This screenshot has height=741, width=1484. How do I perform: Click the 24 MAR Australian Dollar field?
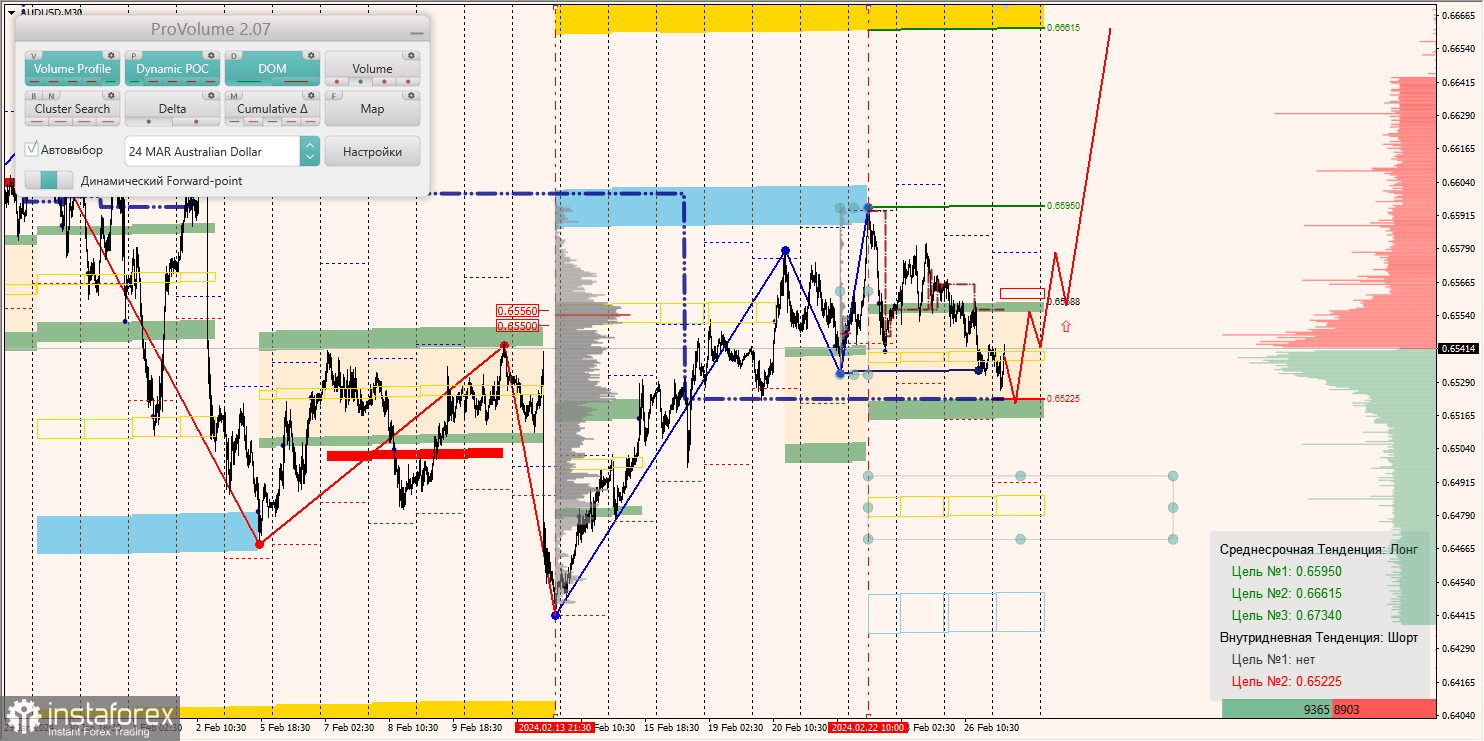pyautogui.click(x=212, y=151)
